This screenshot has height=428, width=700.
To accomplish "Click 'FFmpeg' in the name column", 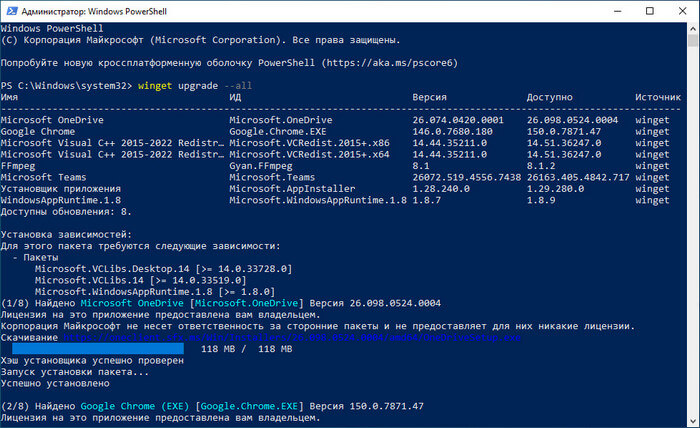I will click(x=18, y=166).
